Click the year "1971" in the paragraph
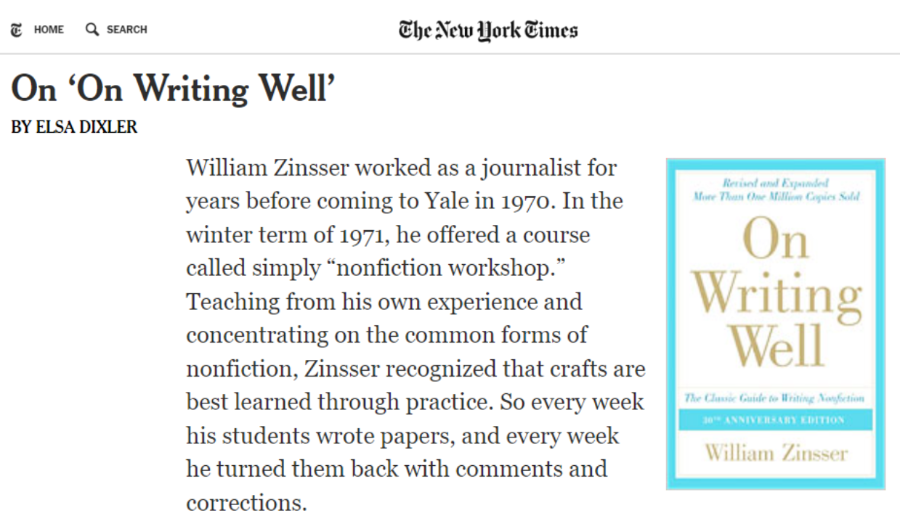Viewport: 900px width, 521px height. (361, 235)
